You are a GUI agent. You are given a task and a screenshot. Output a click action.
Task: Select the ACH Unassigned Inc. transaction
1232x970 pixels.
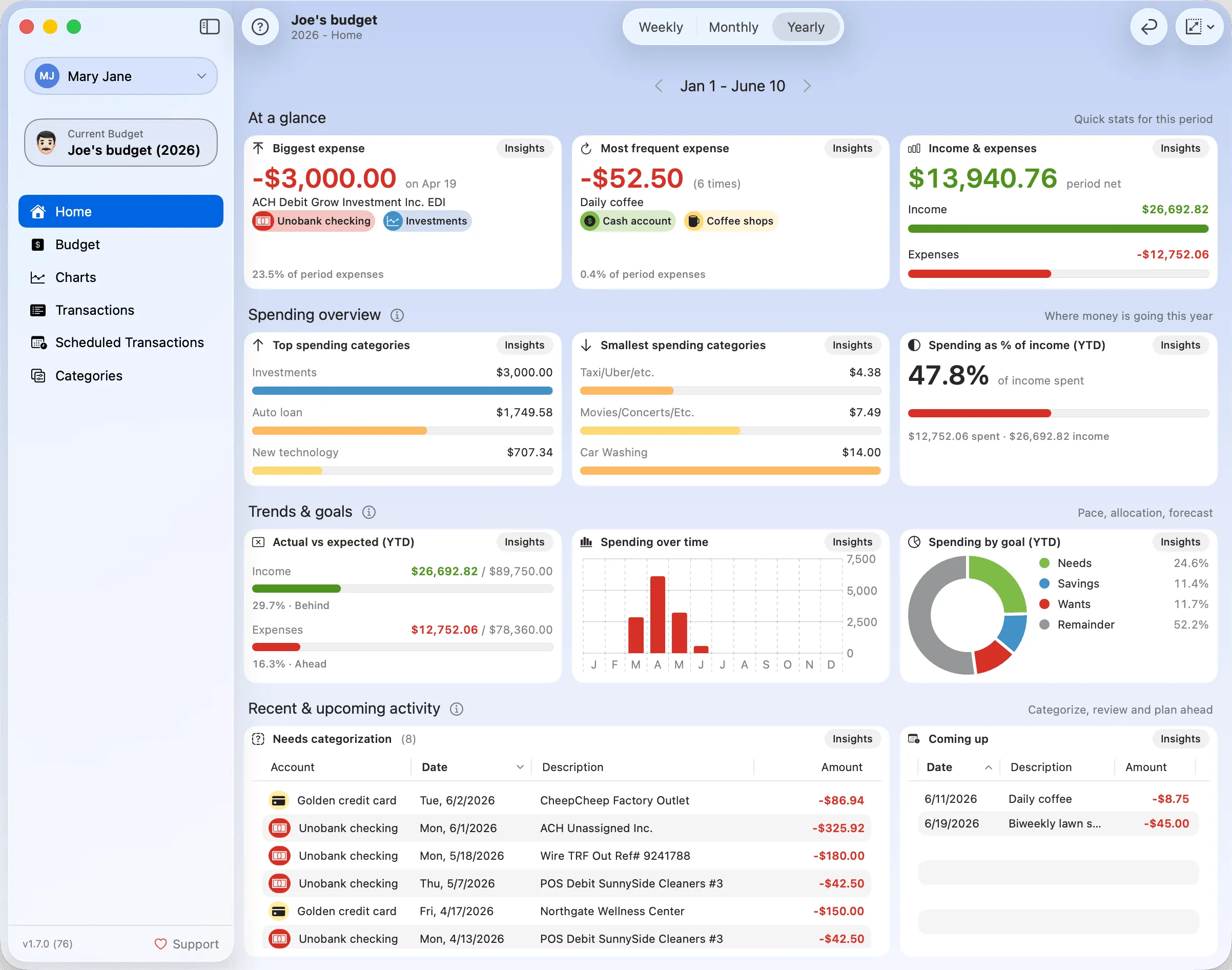click(x=567, y=828)
